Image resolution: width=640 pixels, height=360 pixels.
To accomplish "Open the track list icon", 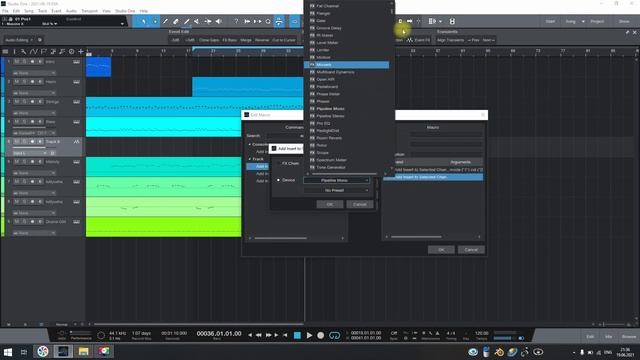I will [x=5, y=51].
